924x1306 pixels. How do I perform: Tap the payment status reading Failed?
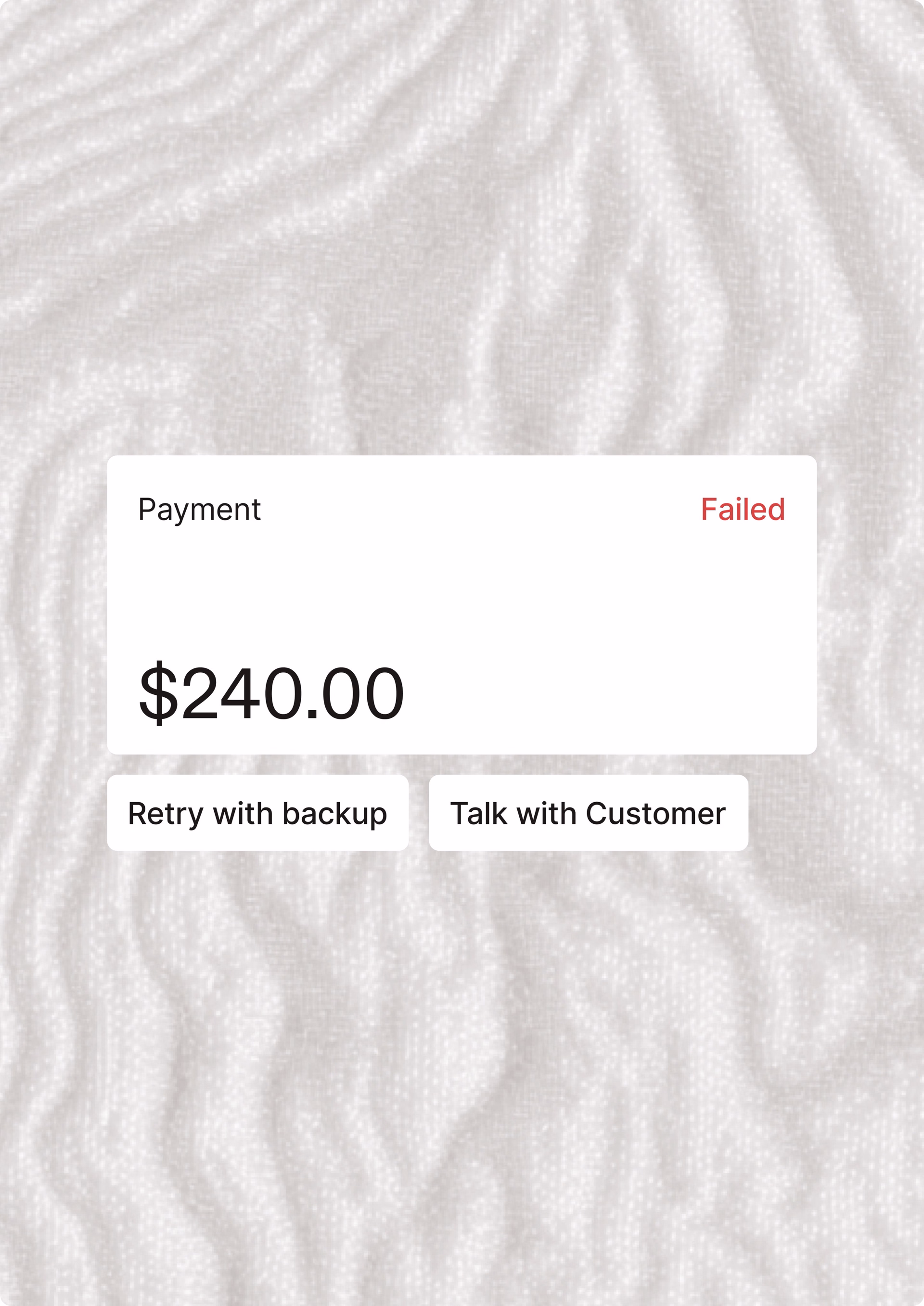point(743,509)
